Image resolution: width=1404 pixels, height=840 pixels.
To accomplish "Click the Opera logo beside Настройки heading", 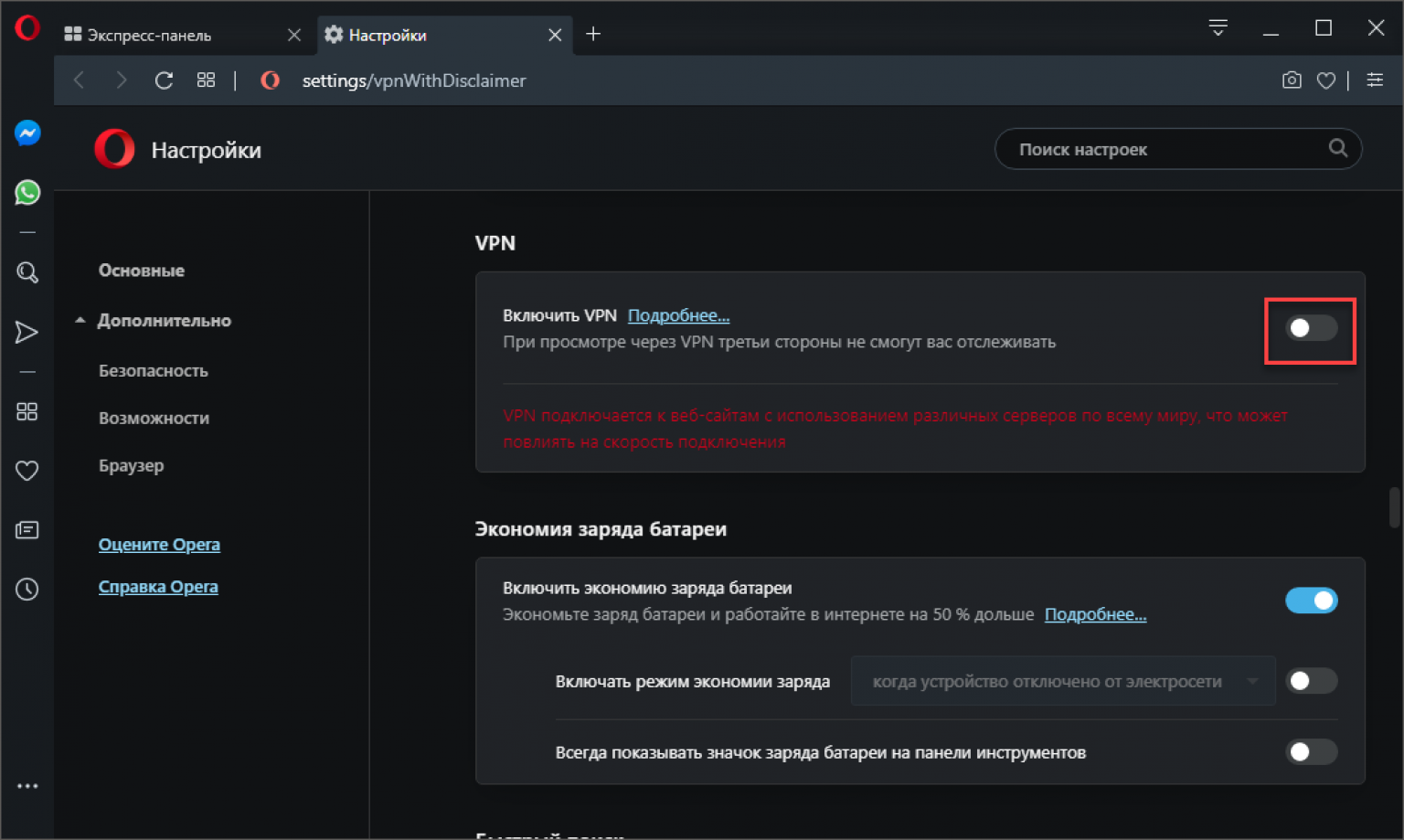I will [114, 149].
